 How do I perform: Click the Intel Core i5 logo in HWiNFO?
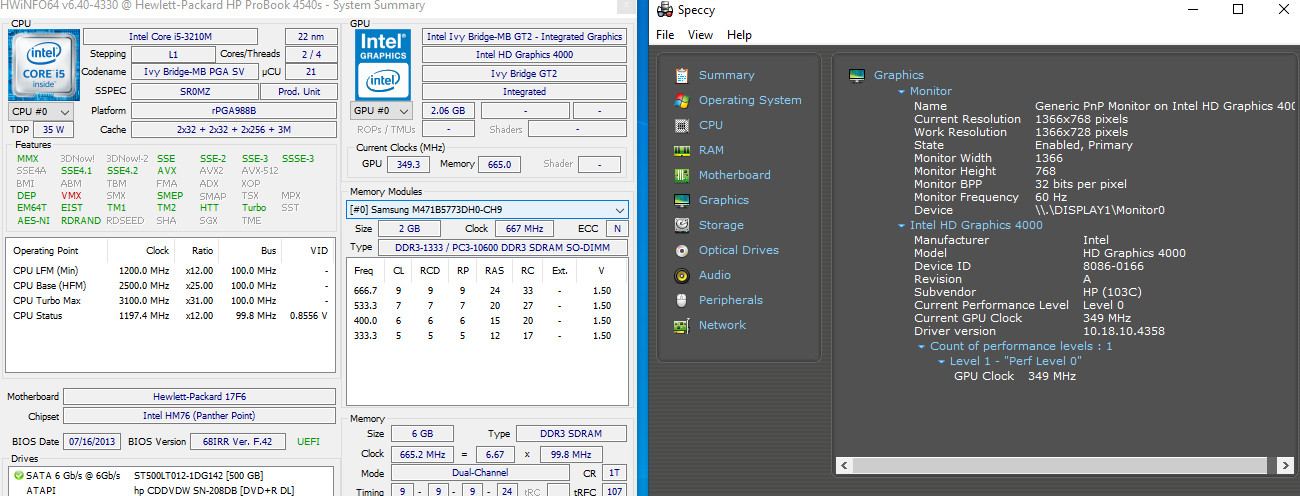pyautogui.click(x=45, y=65)
